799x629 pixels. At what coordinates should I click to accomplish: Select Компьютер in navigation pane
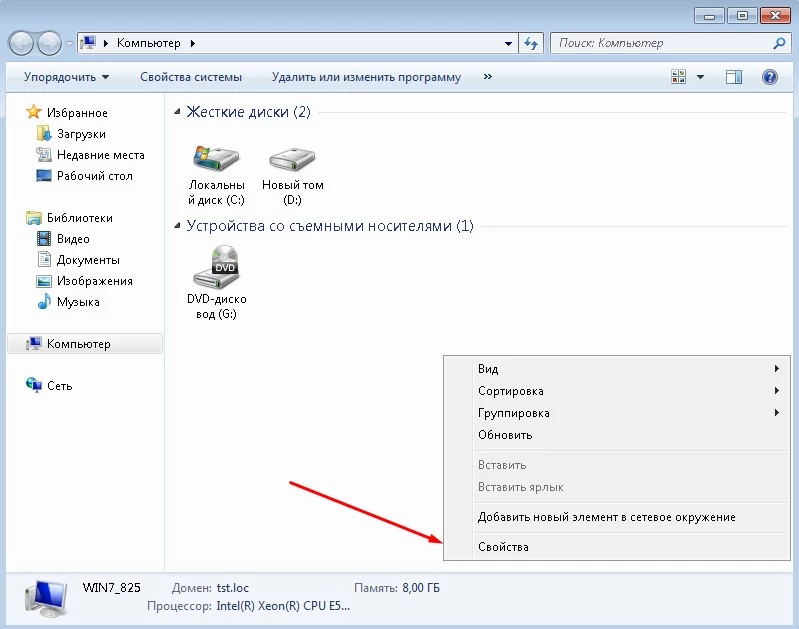[x=85, y=344]
